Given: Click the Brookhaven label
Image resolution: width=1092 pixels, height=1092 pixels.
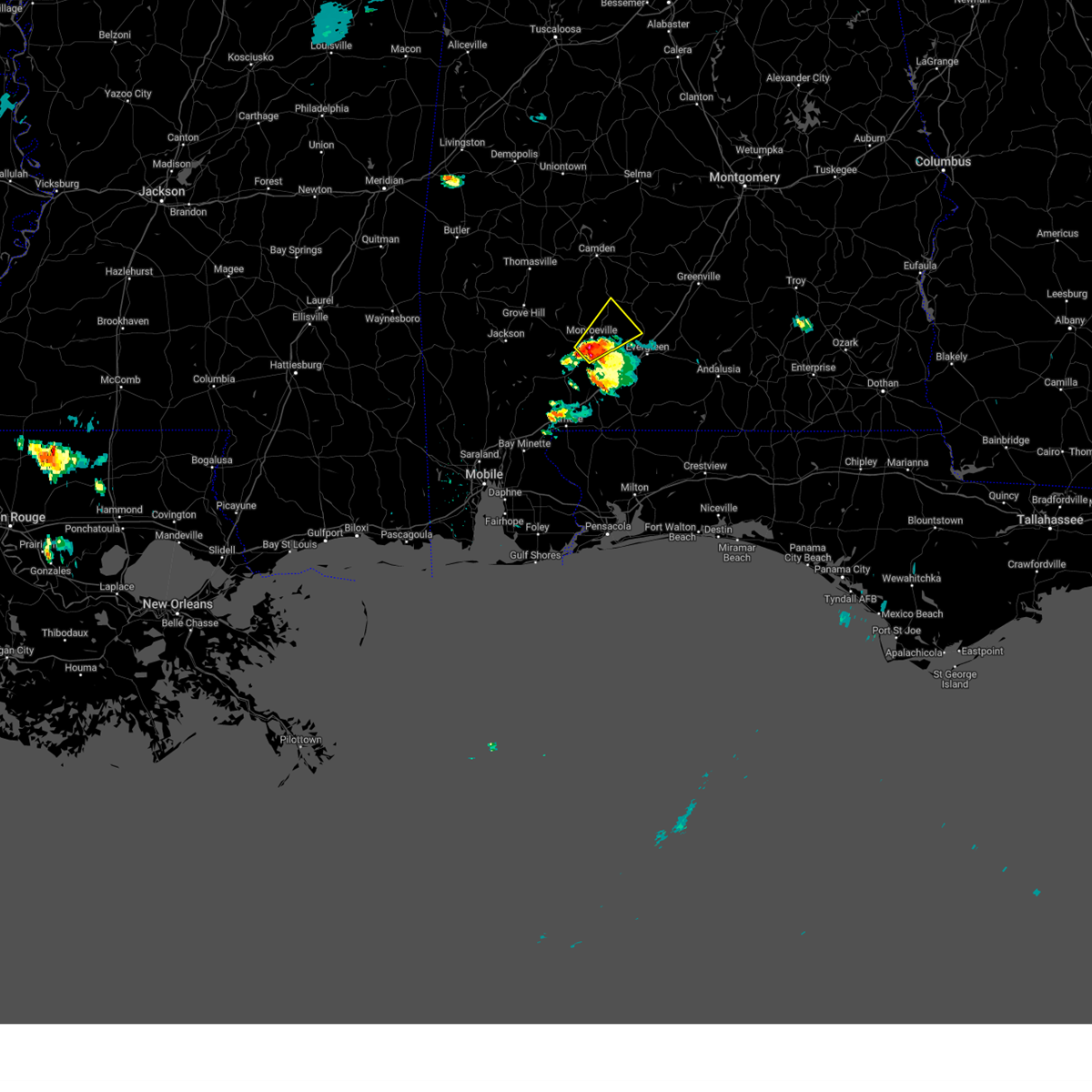Looking at the screenshot, I should (123, 321).
